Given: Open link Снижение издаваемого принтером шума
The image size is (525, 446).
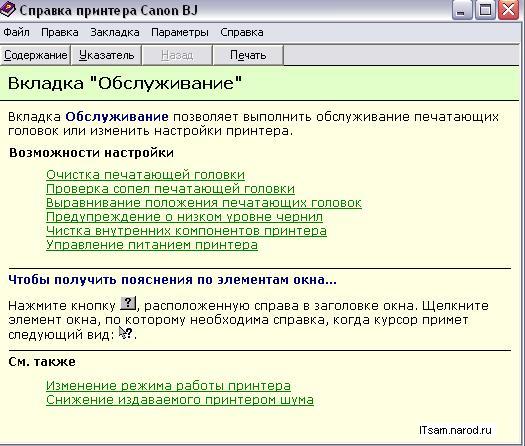Looking at the screenshot, I should (180, 400).
